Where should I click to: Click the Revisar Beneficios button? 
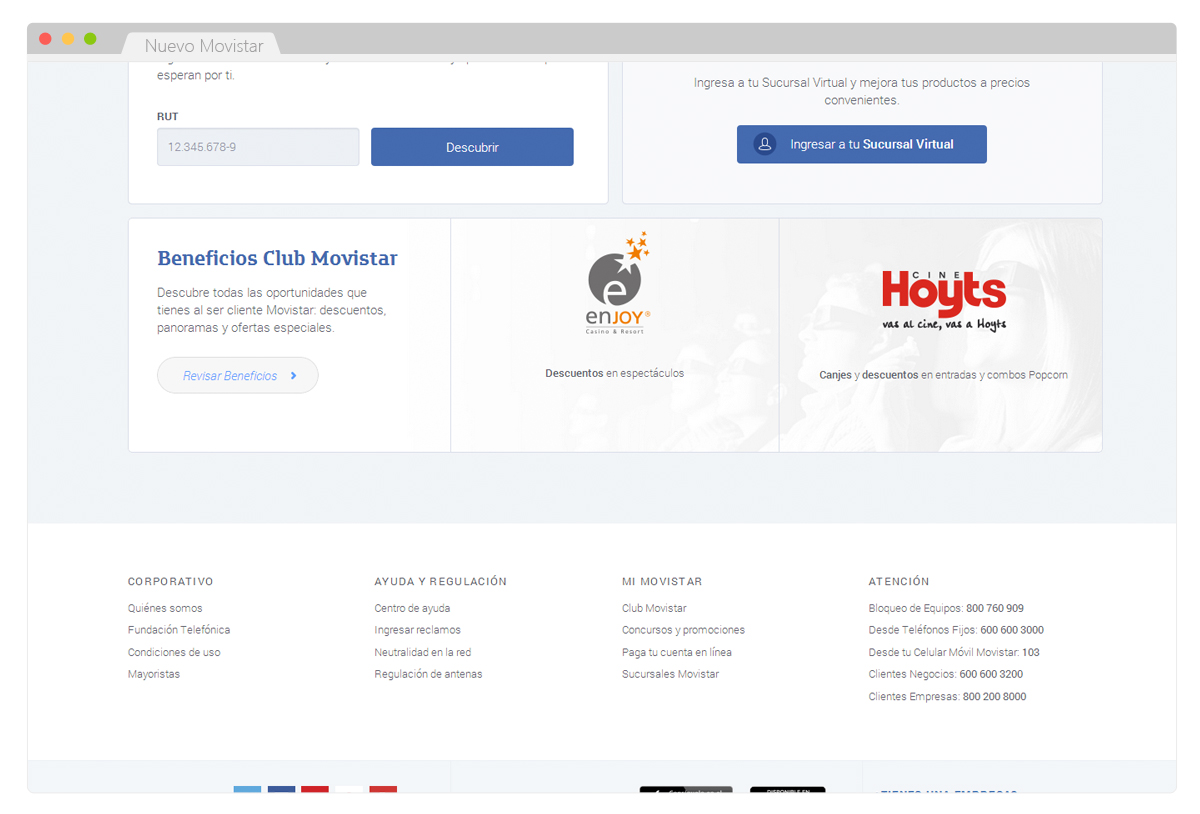coord(238,376)
